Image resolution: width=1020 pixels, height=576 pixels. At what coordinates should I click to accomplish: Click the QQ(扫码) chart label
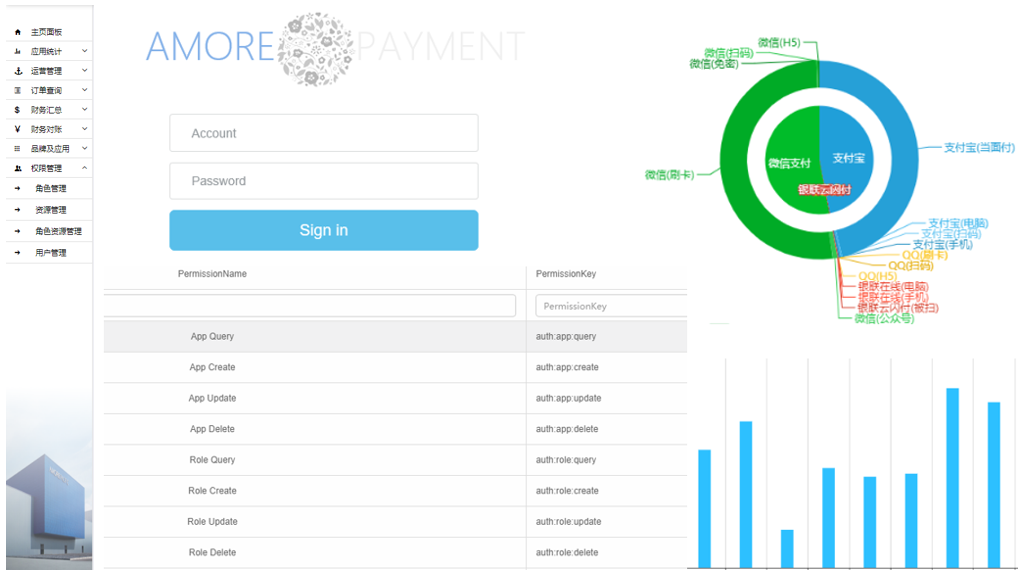911,266
